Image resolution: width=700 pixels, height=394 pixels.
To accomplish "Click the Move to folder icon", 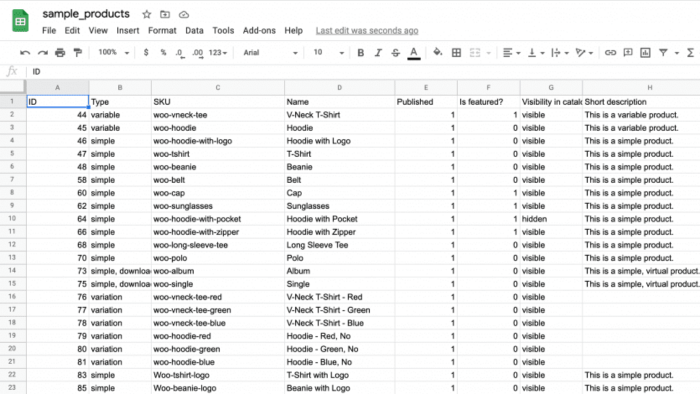I will pyautogui.click(x=165, y=14).
